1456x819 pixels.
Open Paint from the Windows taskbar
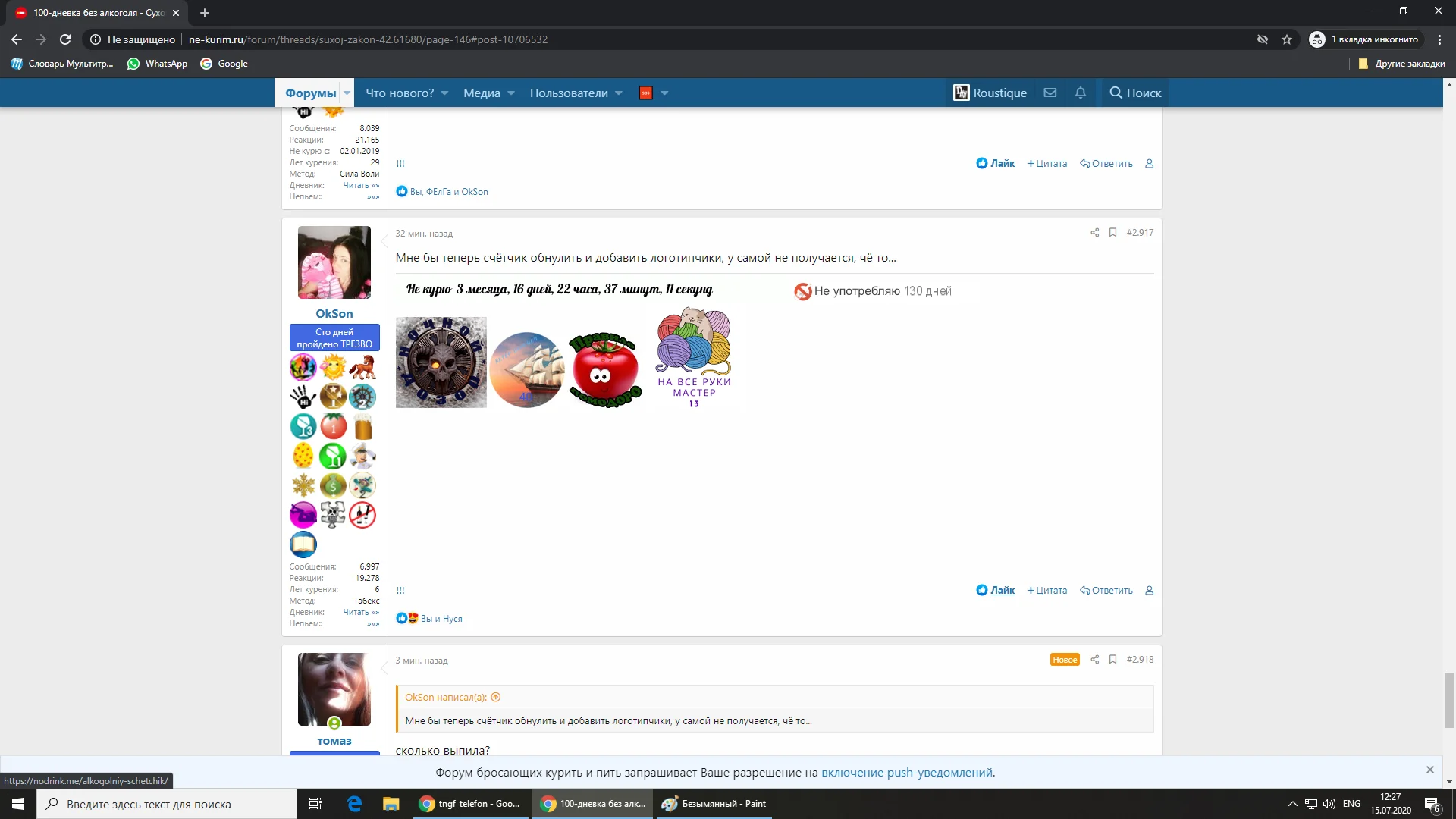pos(714,804)
